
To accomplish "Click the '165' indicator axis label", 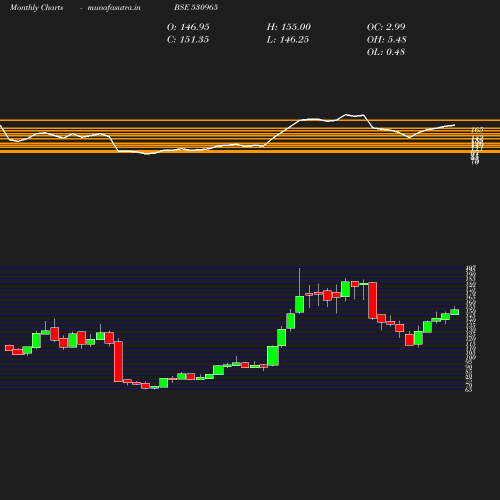I will pos(477,130).
